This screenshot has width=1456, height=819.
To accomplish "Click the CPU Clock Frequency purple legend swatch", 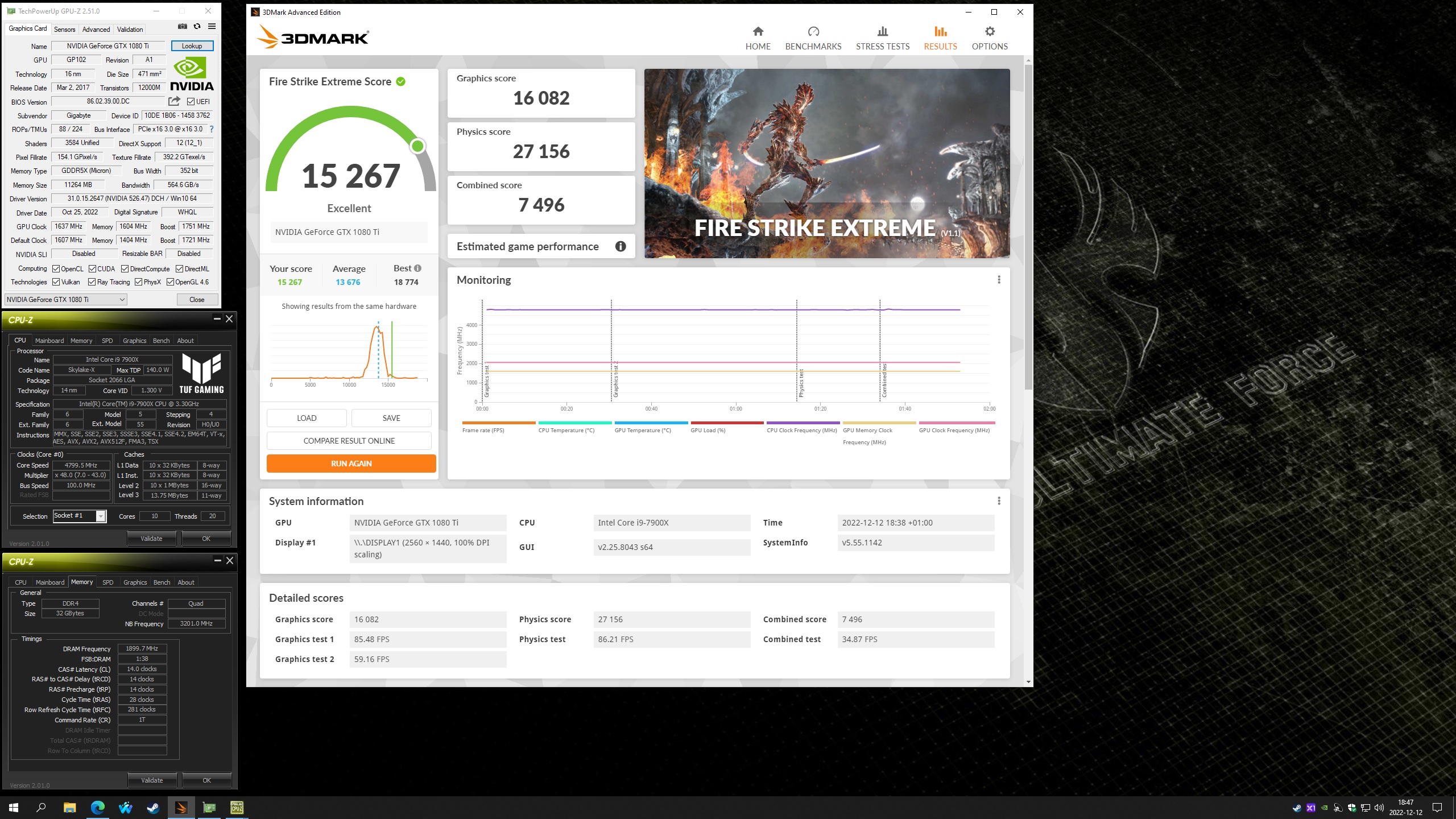I will click(x=803, y=423).
